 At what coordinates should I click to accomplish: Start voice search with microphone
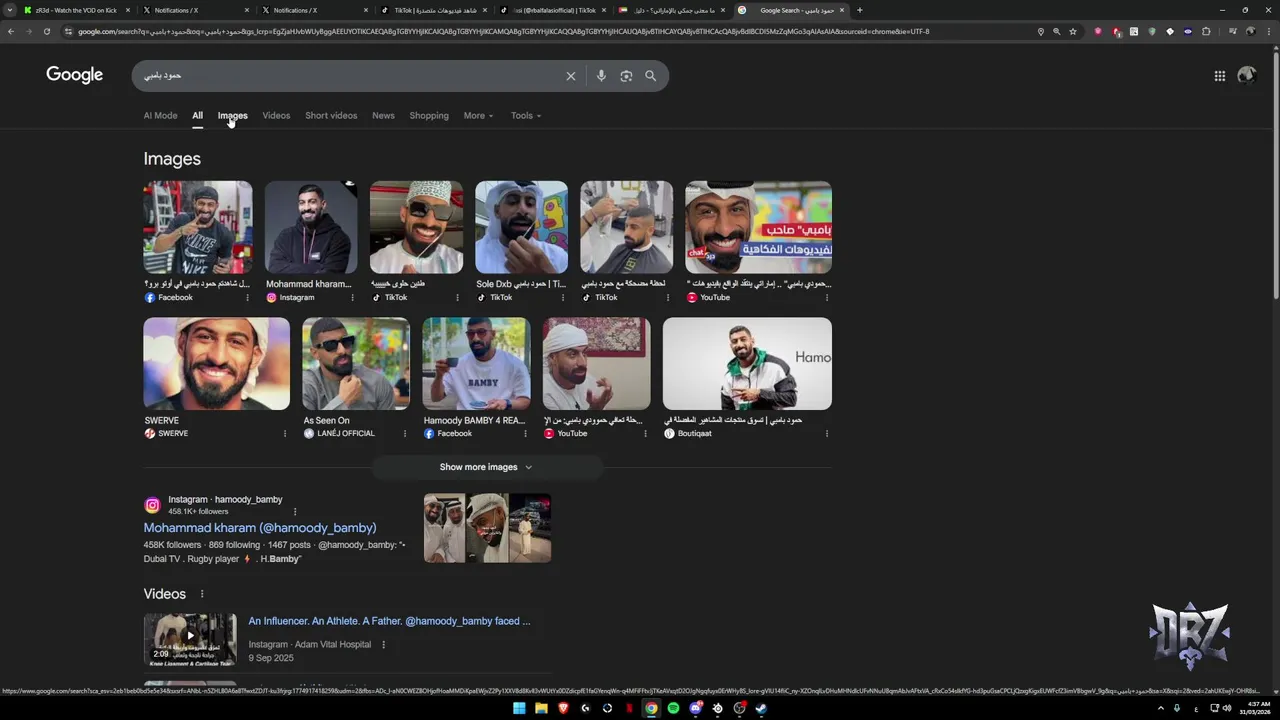click(601, 76)
